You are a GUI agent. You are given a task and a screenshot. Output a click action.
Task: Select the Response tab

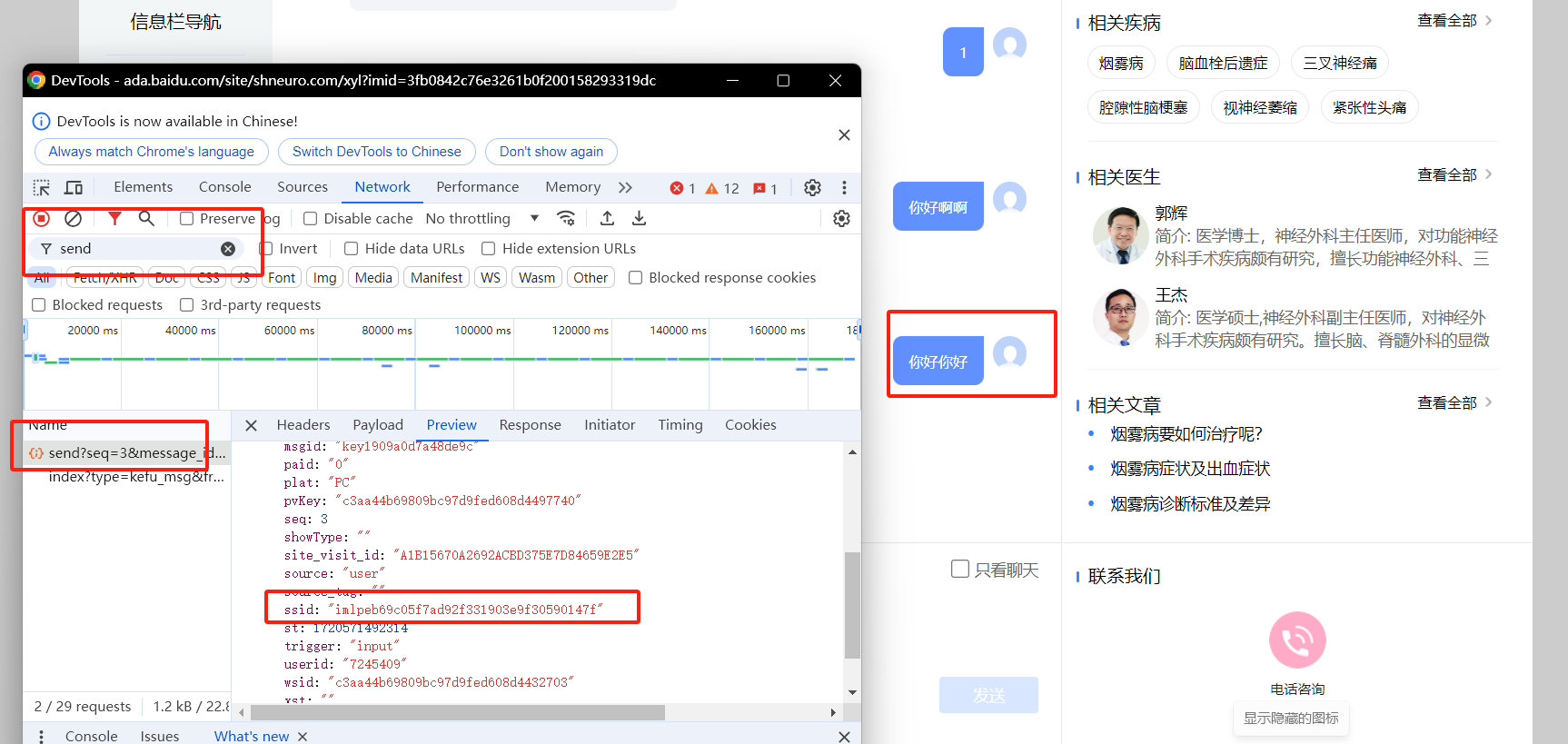coord(531,425)
